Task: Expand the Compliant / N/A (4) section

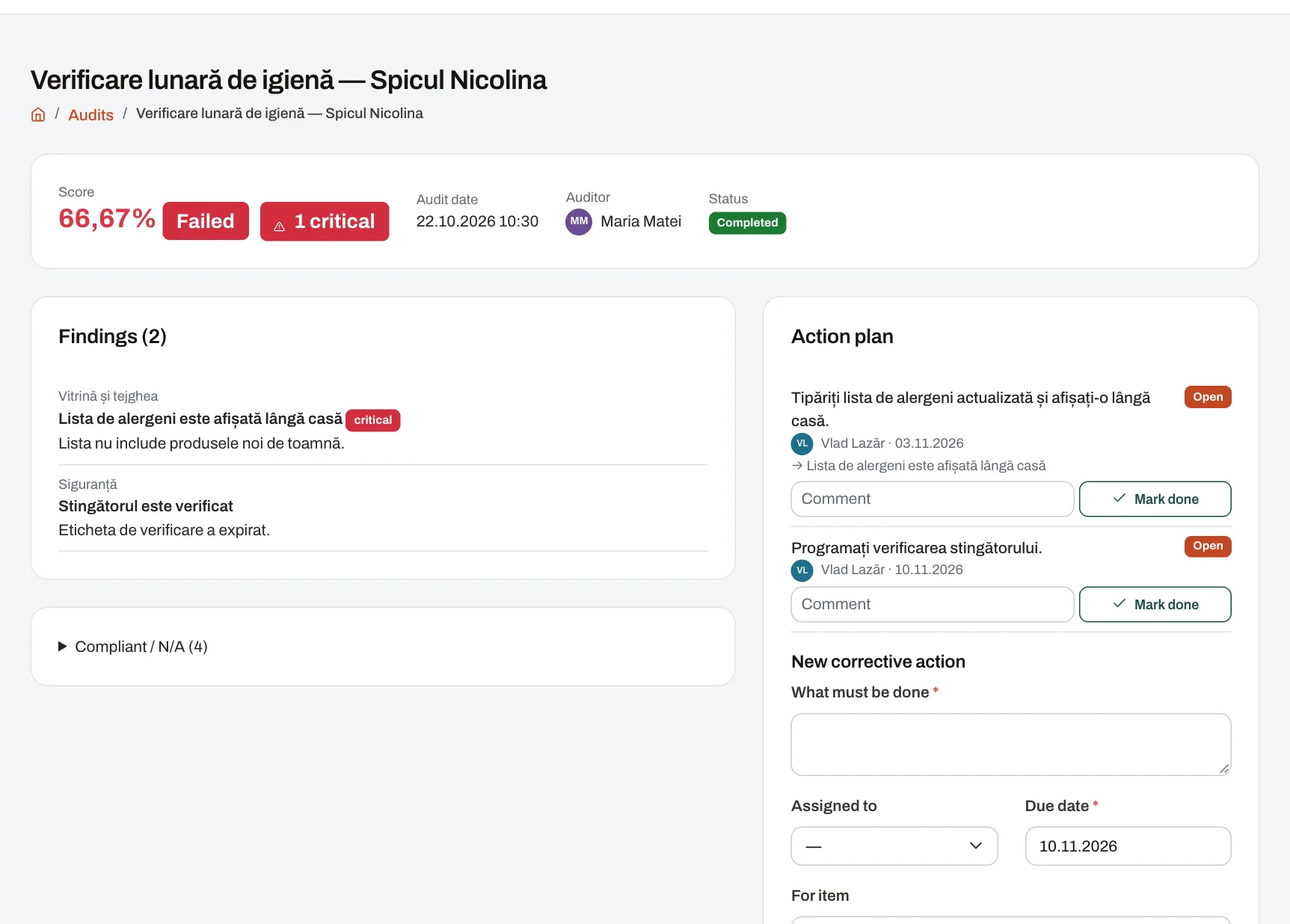Action: [133, 647]
